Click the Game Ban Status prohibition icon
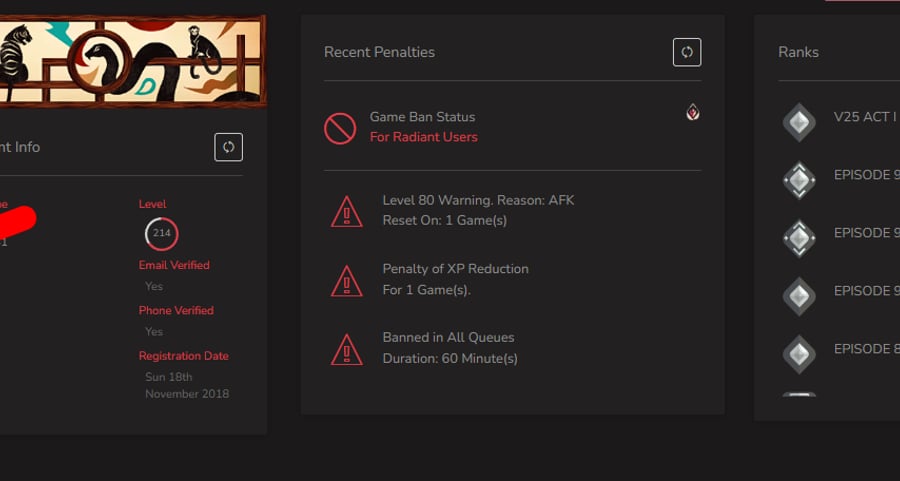900x481 pixels. point(340,128)
